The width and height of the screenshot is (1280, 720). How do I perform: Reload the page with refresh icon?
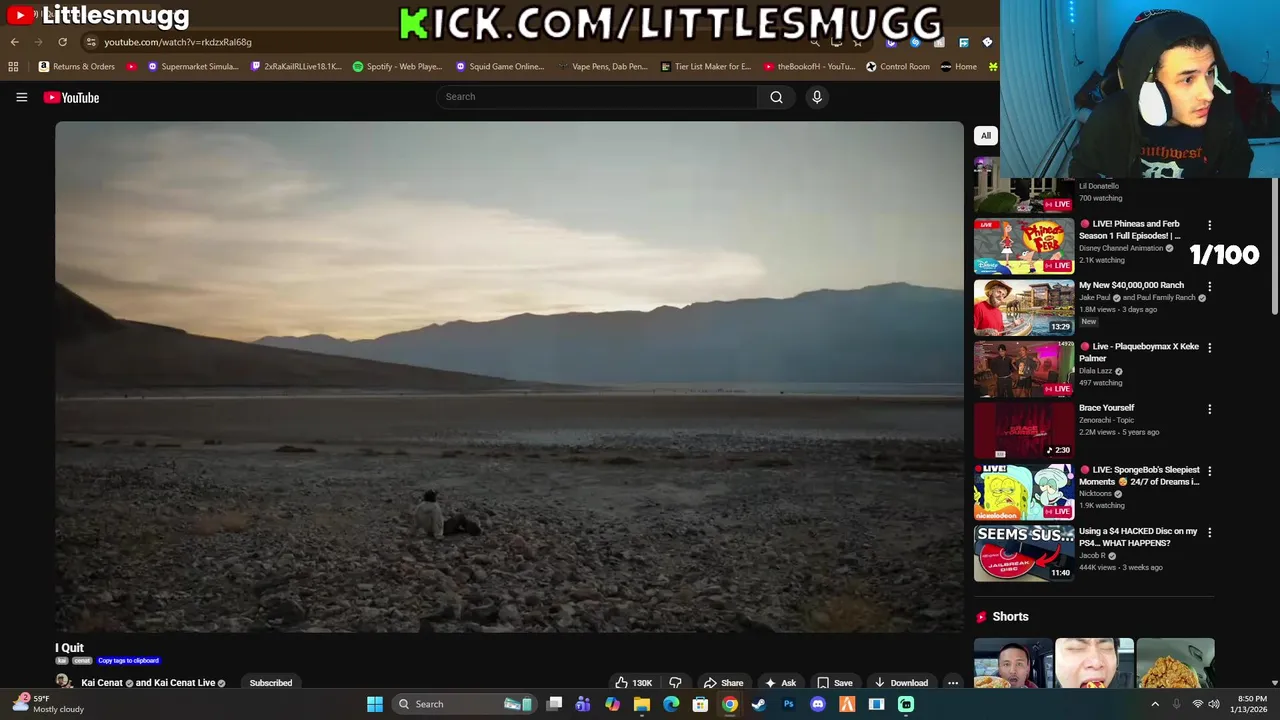tap(62, 42)
